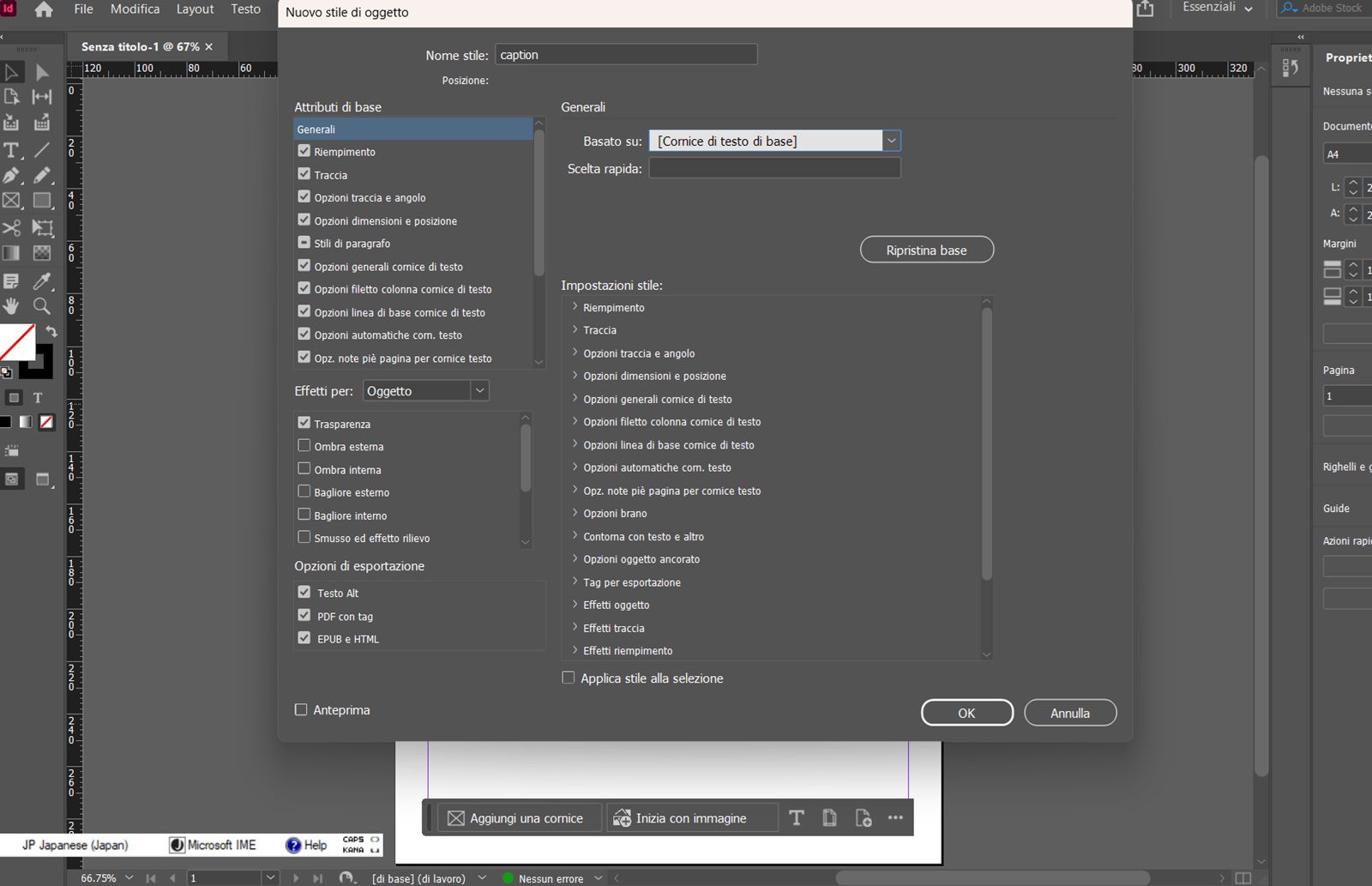This screenshot has width=1372, height=886.
Task: Select the Gradient Swatch tool
Action: pyautogui.click(x=12, y=253)
